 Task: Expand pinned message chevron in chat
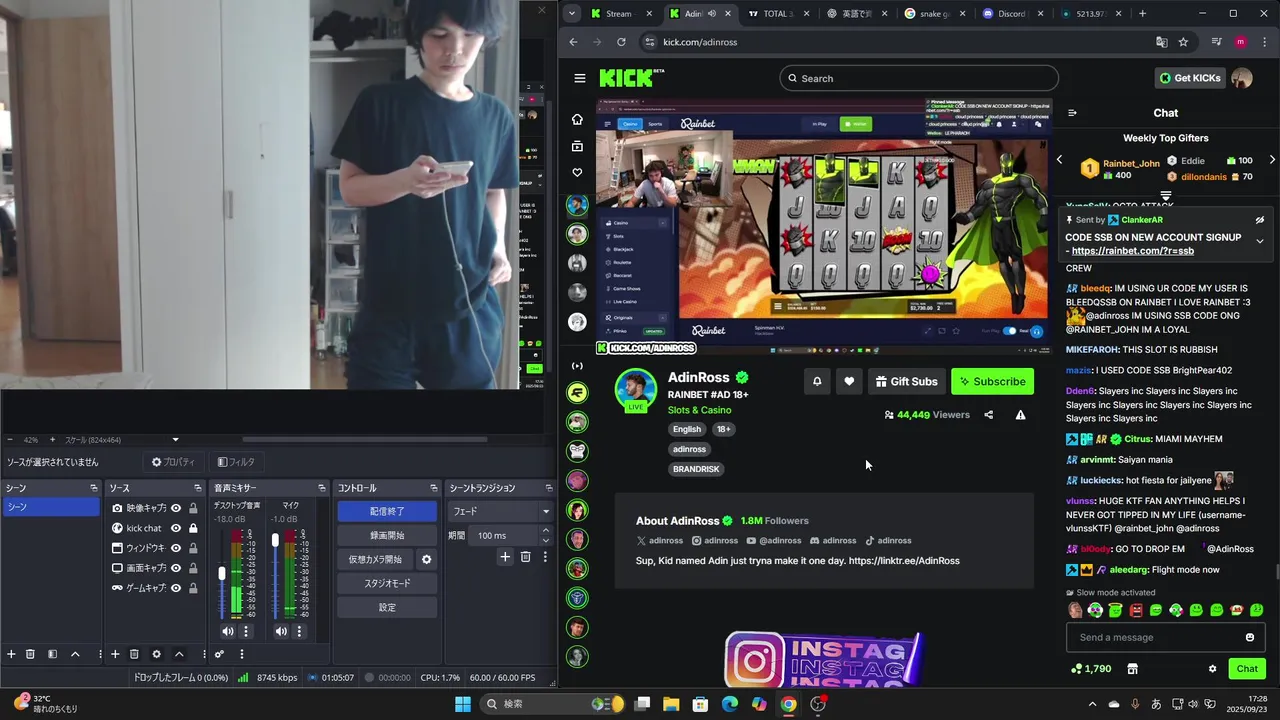[1260, 241]
